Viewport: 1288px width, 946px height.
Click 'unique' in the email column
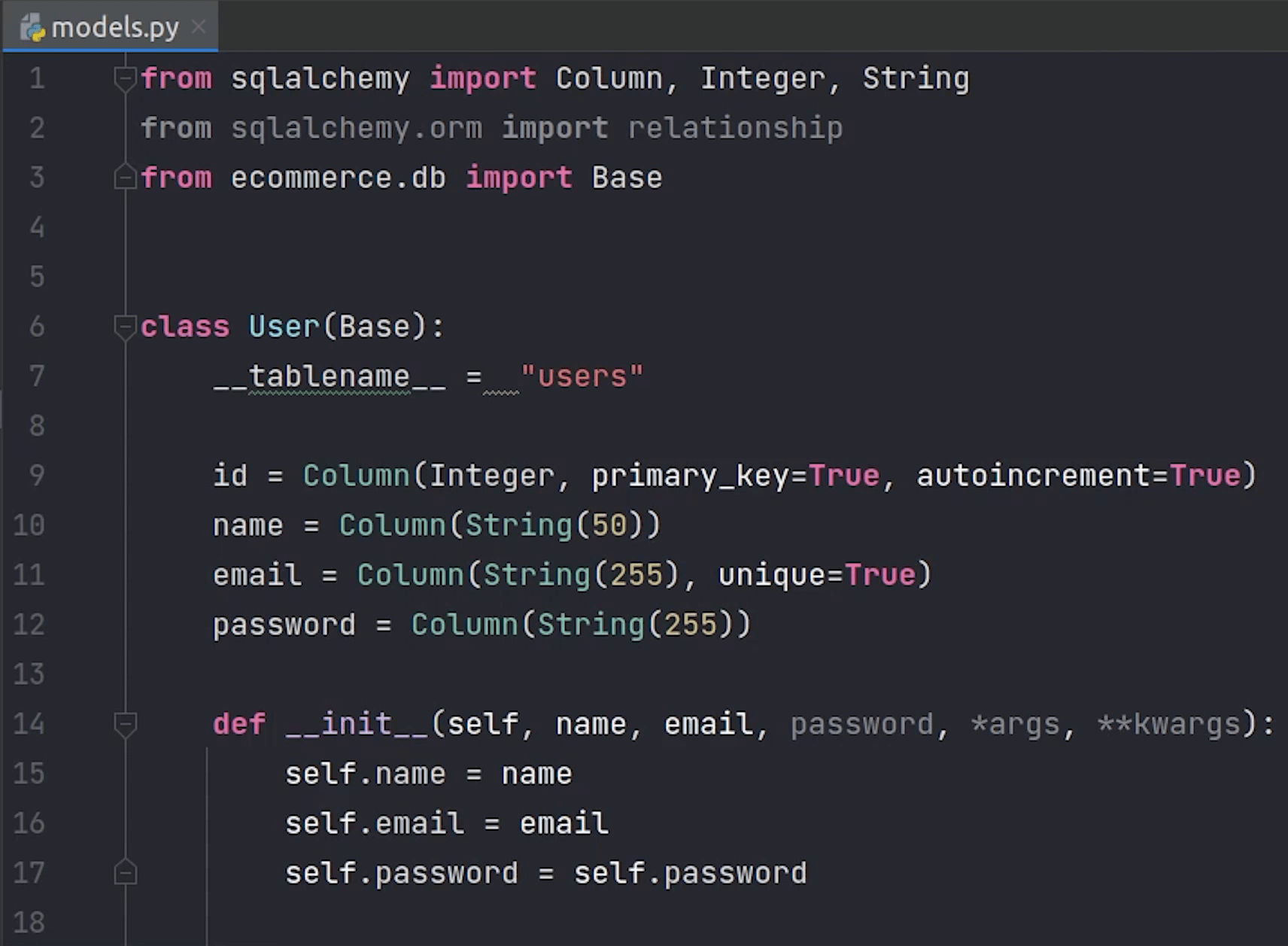coord(772,575)
